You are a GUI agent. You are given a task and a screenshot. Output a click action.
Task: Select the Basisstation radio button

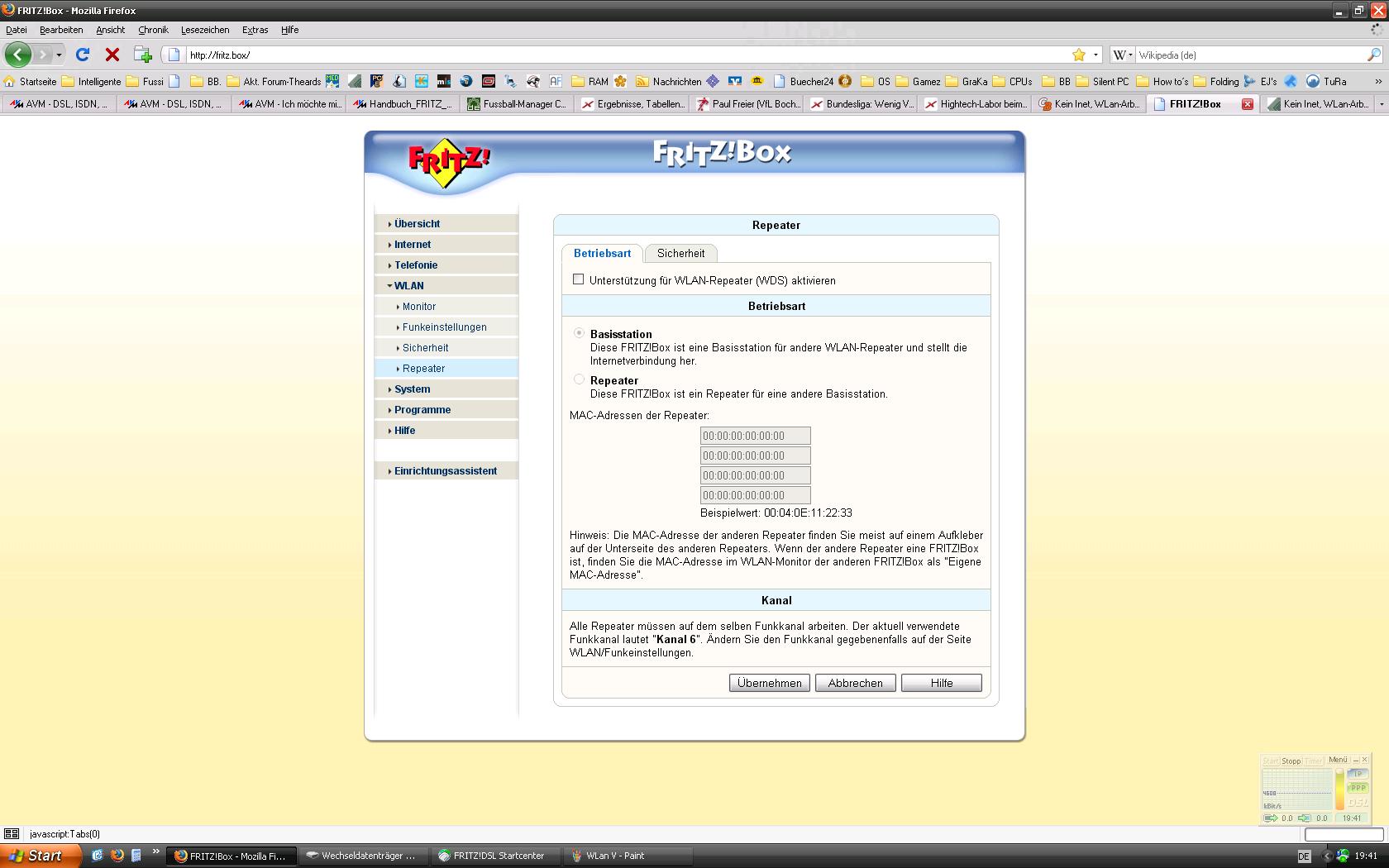click(x=579, y=332)
